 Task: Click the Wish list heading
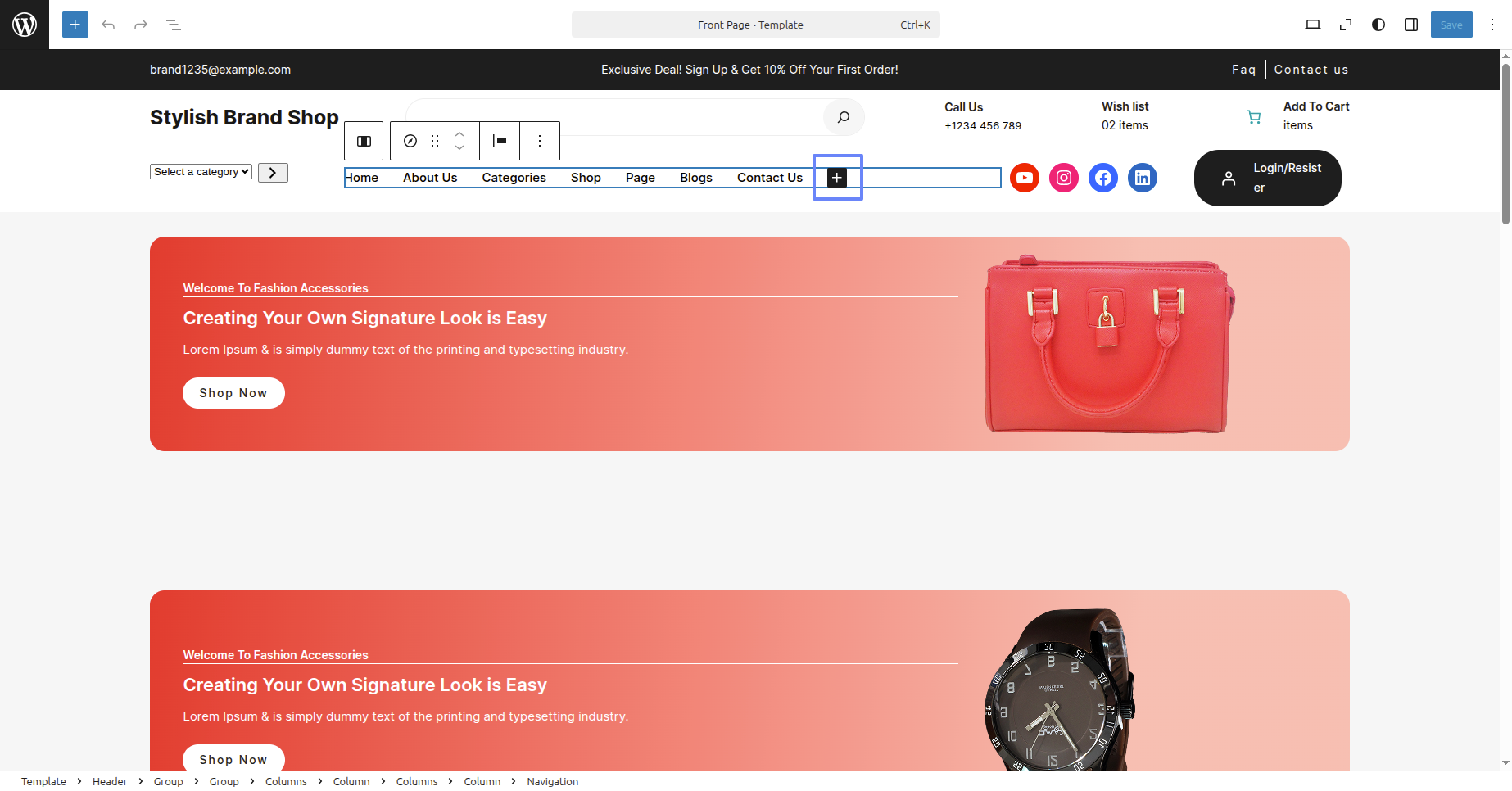point(1125,106)
